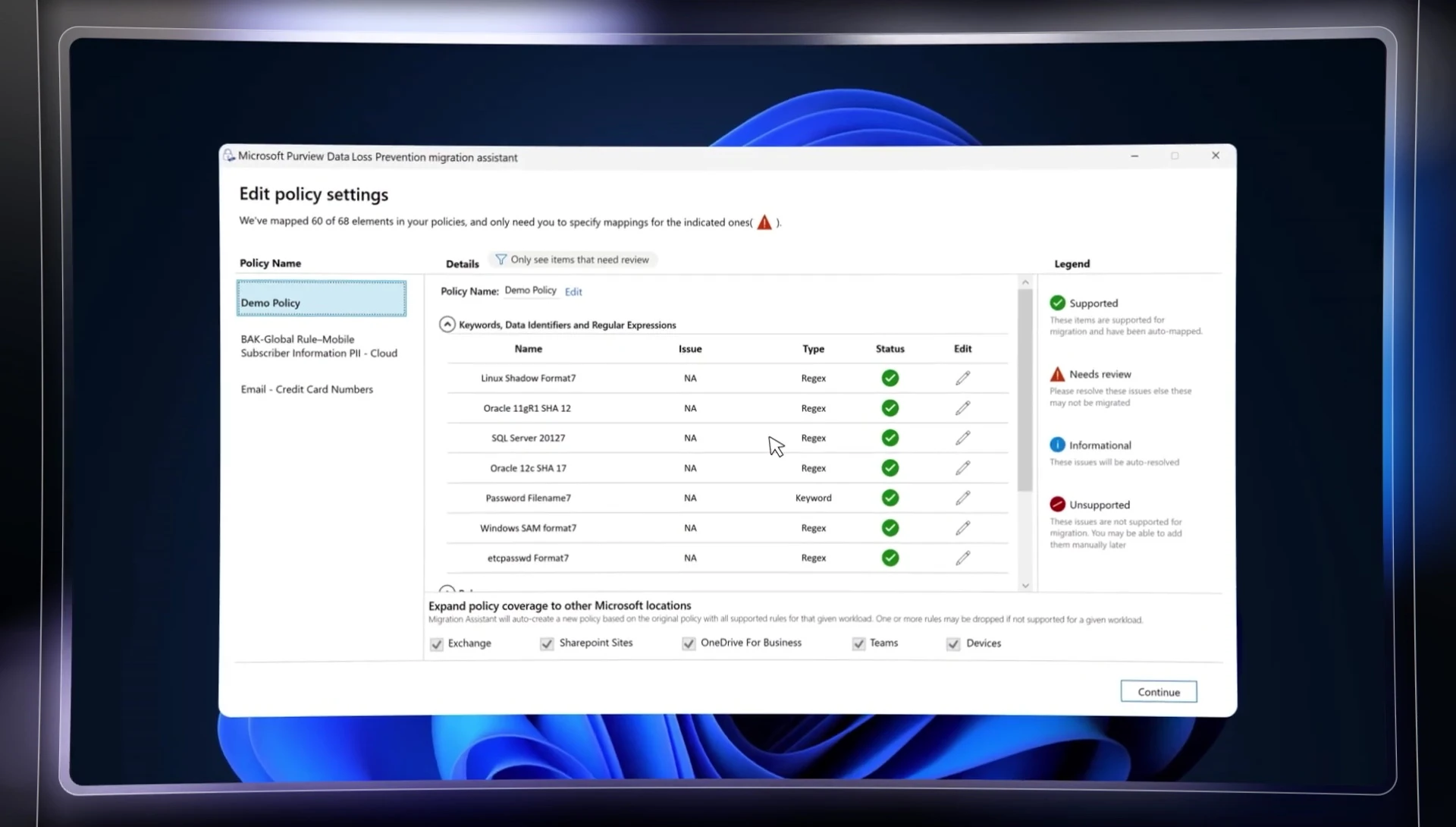Click the Linux Shadow Format7 name cell
1456x827 pixels.
(529, 378)
